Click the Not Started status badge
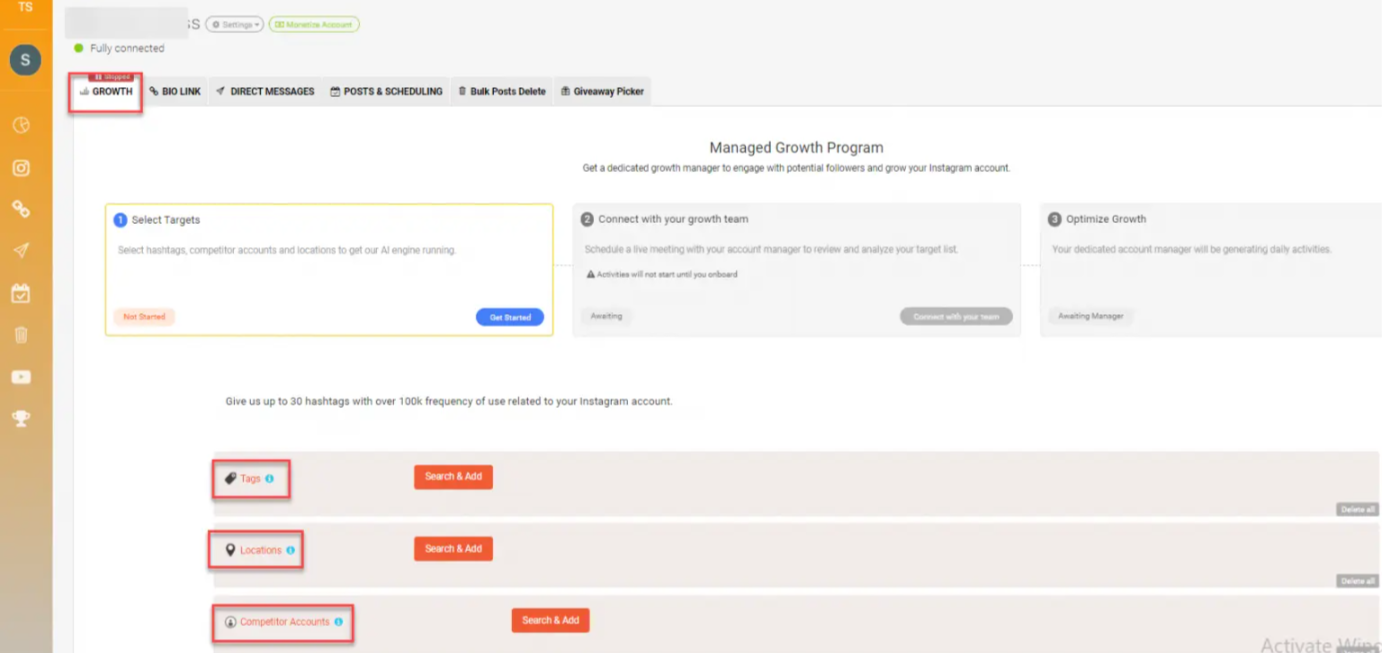The height and width of the screenshot is (653, 1383). (144, 317)
